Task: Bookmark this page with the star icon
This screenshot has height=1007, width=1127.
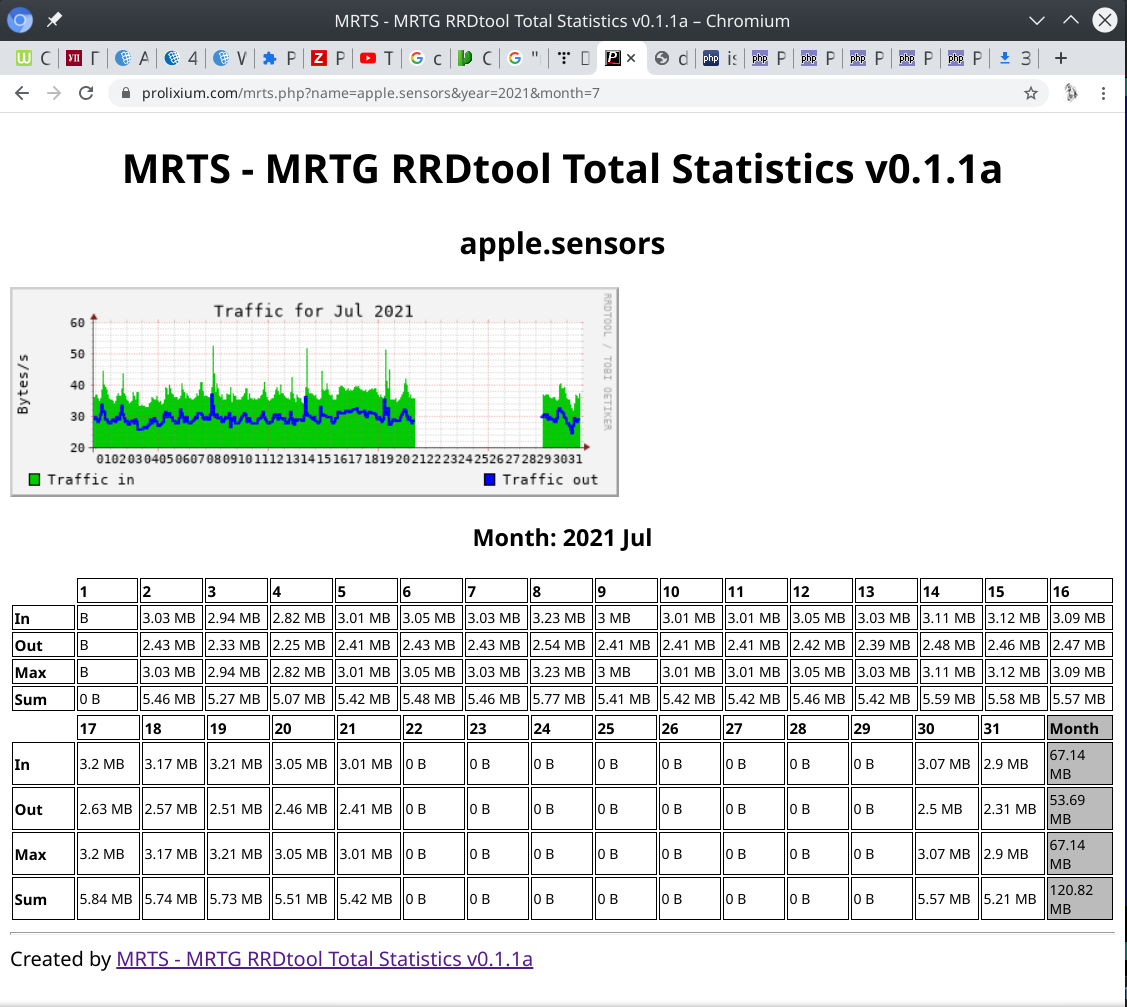Action: click(1031, 93)
